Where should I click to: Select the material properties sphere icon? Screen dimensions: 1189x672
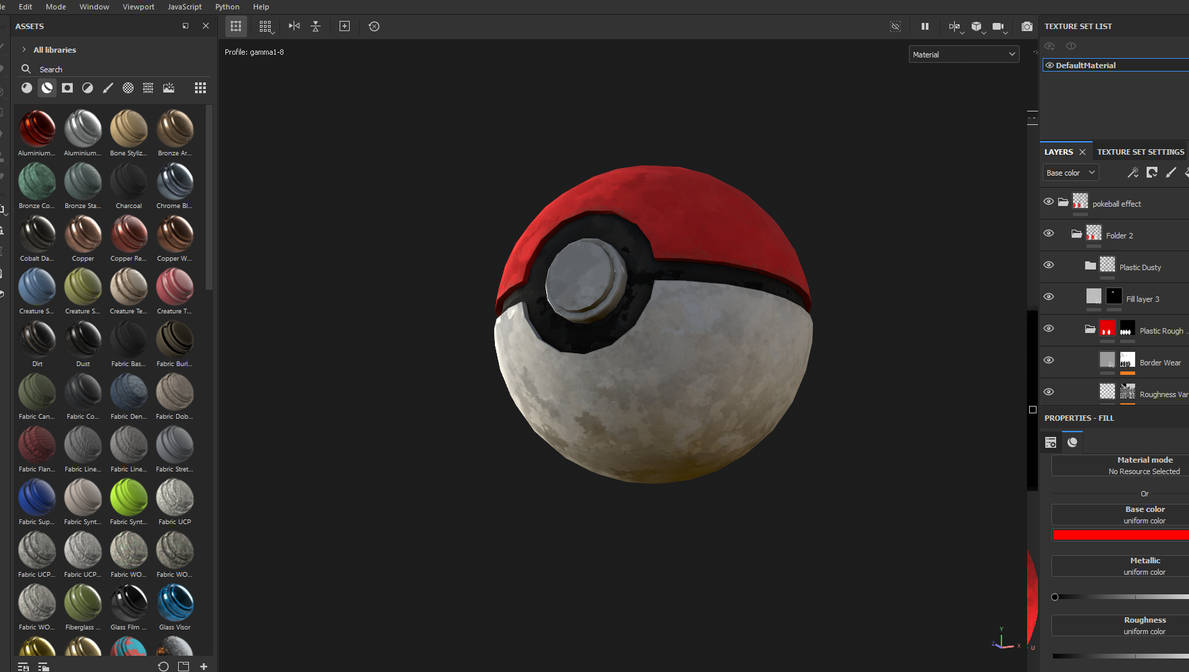[1072, 442]
